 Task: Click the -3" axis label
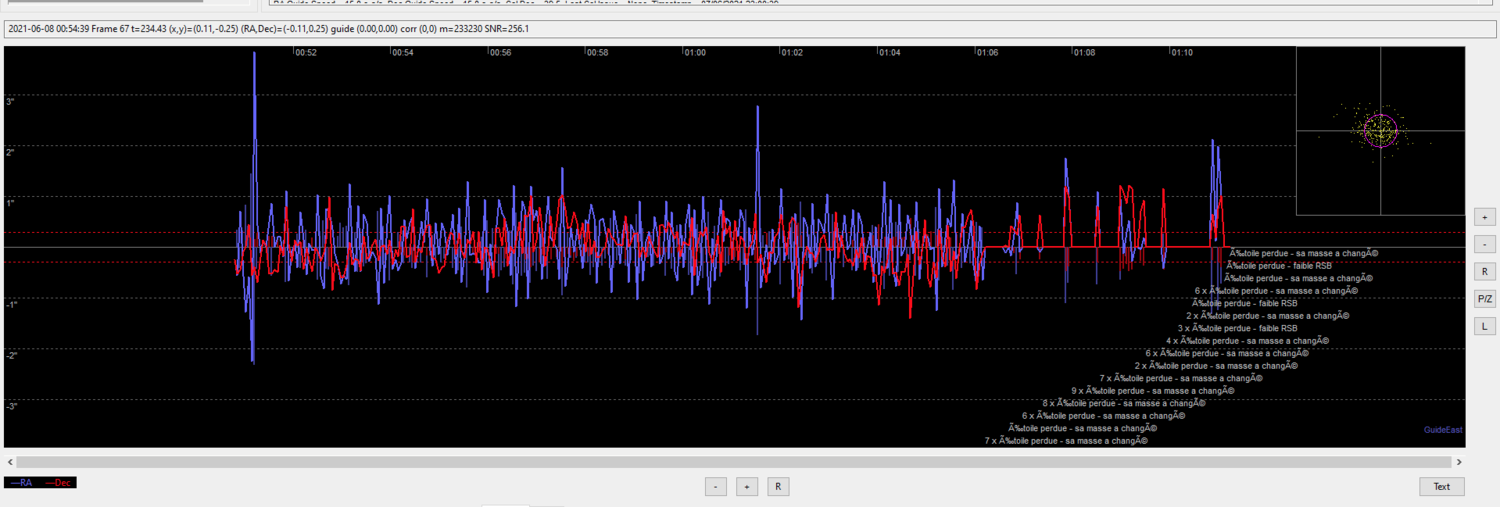11,406
